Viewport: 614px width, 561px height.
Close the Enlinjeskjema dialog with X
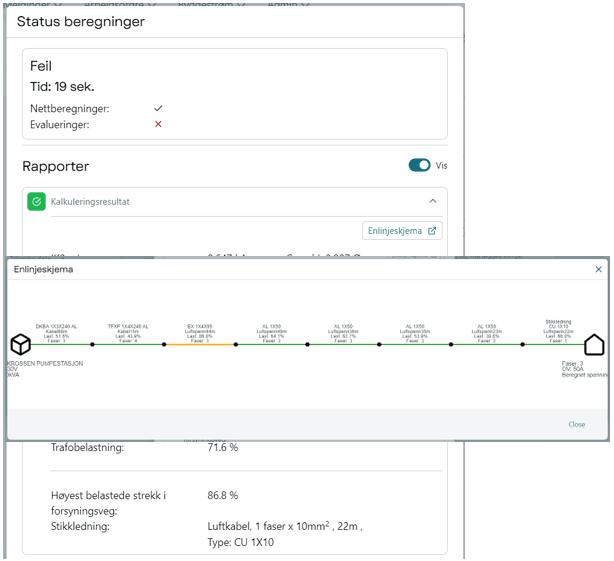598,269
